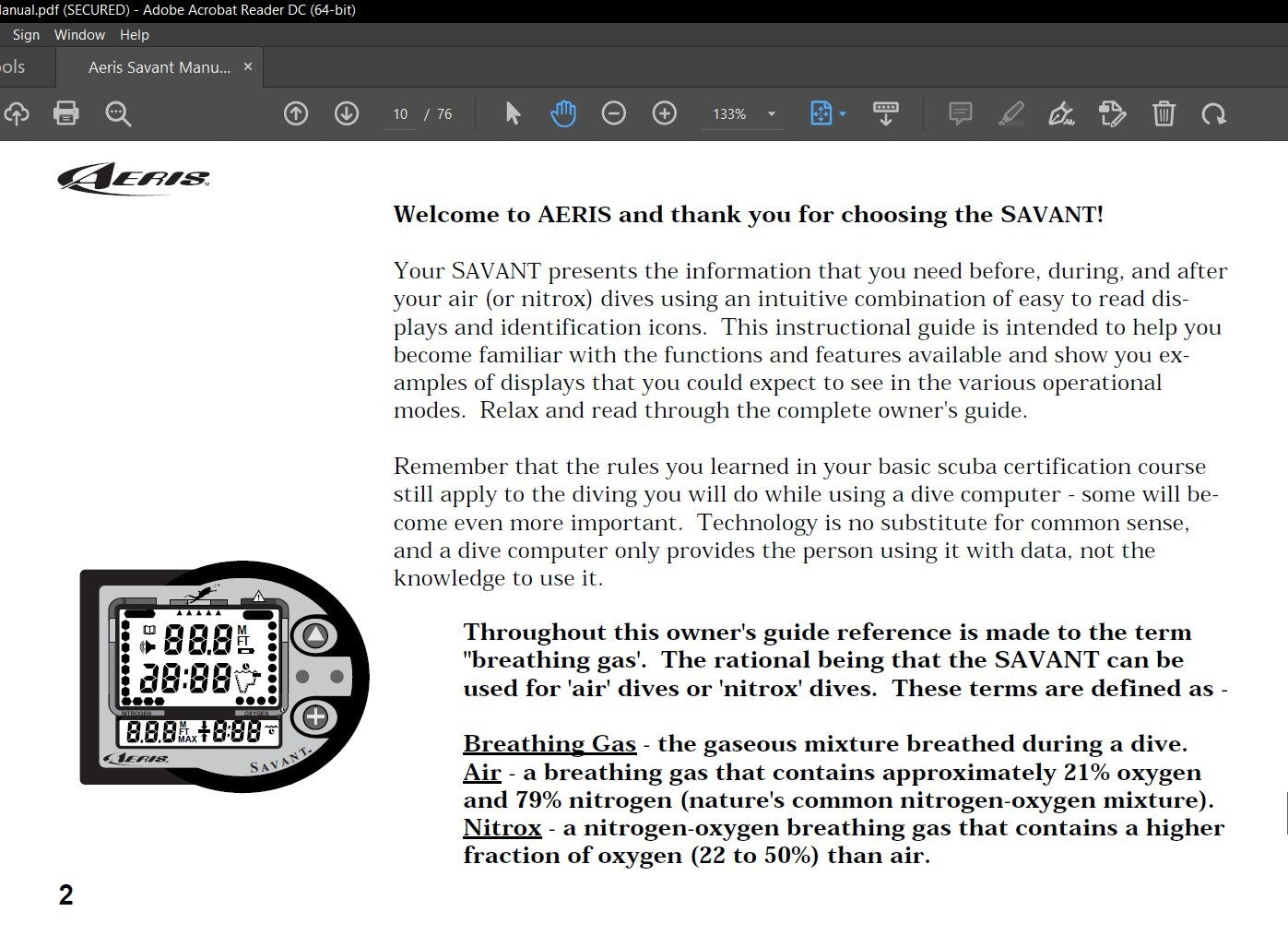The width and height of the screenshot is (1288, 935).
Task: Zoom out with the minus button
Action: pos(613,113)
